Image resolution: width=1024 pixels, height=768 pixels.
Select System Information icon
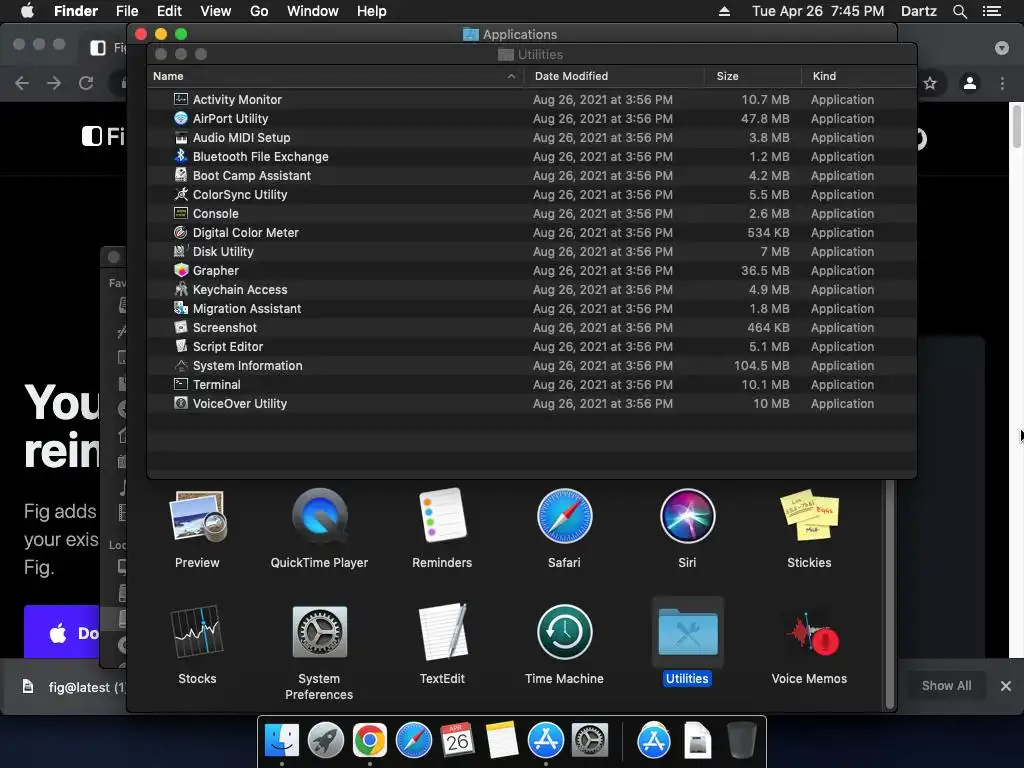(181, 365)
